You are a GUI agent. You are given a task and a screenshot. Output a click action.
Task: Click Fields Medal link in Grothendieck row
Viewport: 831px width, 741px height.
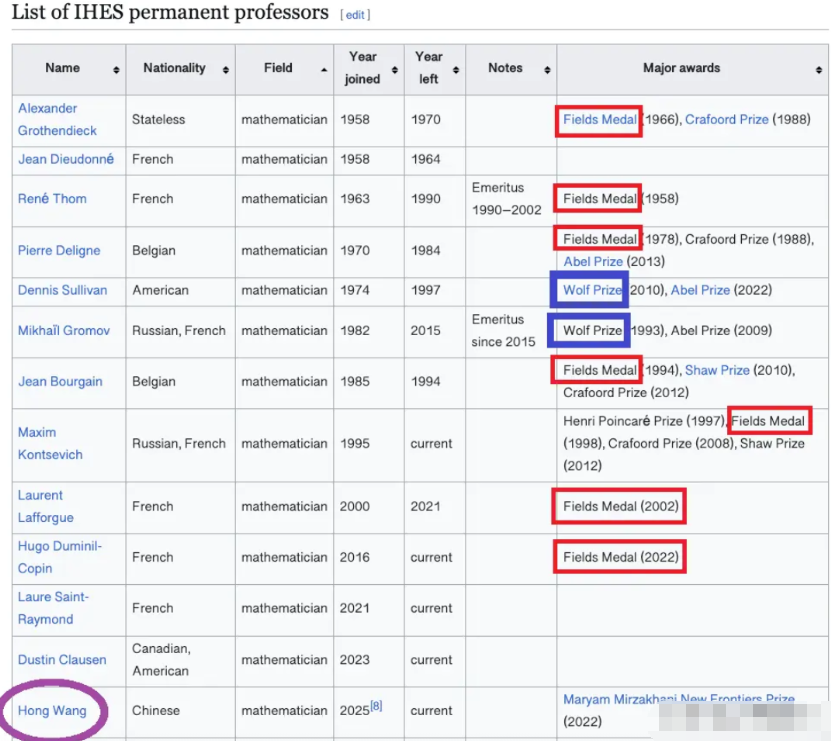[600, 119]
